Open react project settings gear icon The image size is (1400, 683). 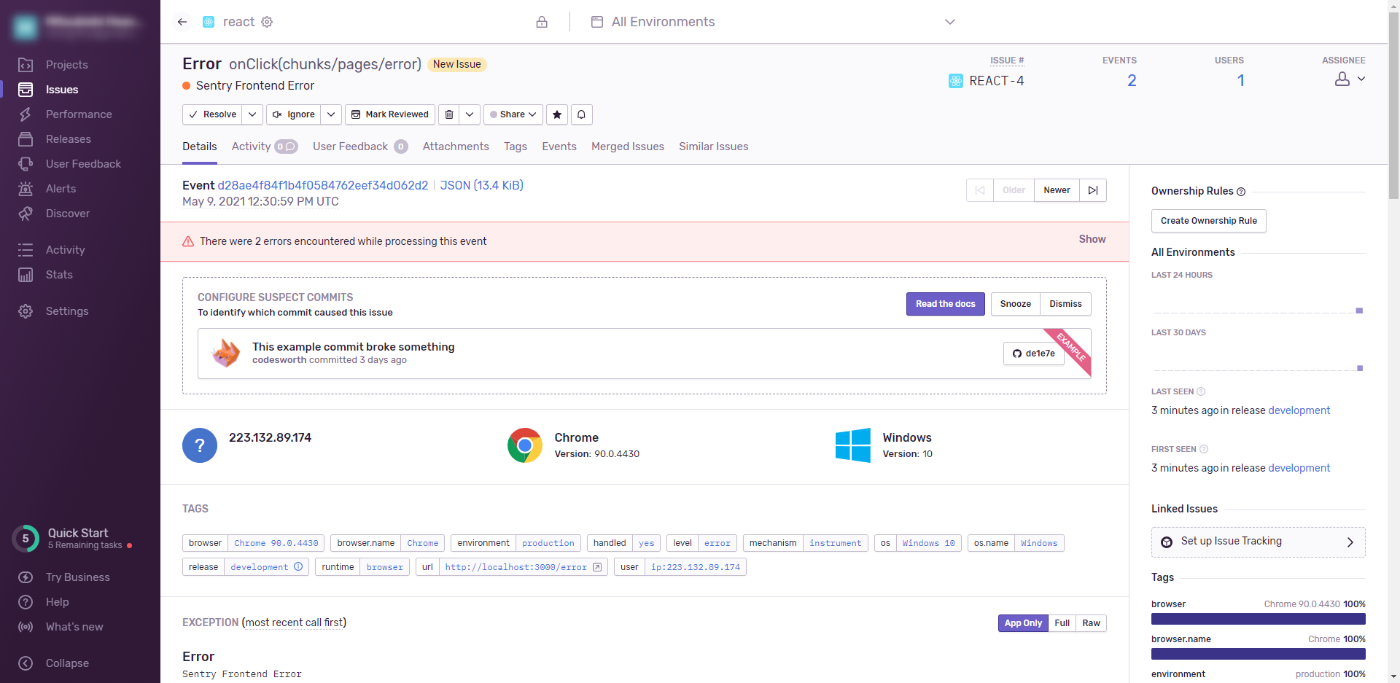(x=267, y=22)
